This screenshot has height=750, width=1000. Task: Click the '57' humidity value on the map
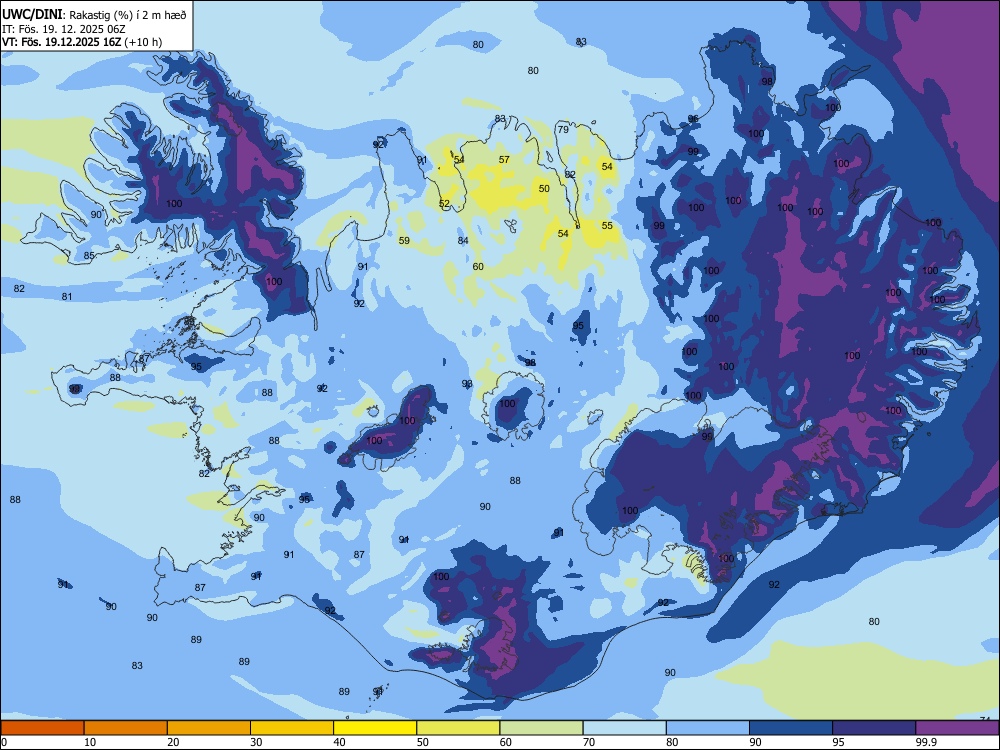(x=504, y=159)
